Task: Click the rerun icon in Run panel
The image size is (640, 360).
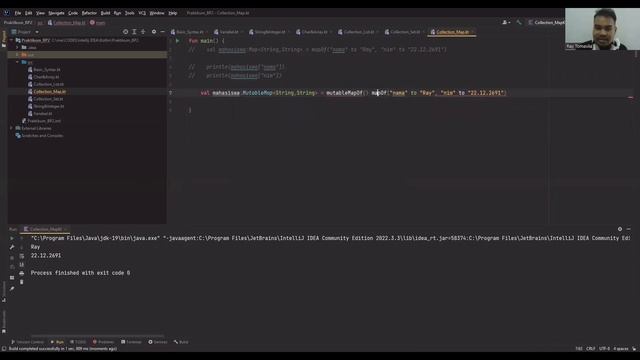Action: 12,238
